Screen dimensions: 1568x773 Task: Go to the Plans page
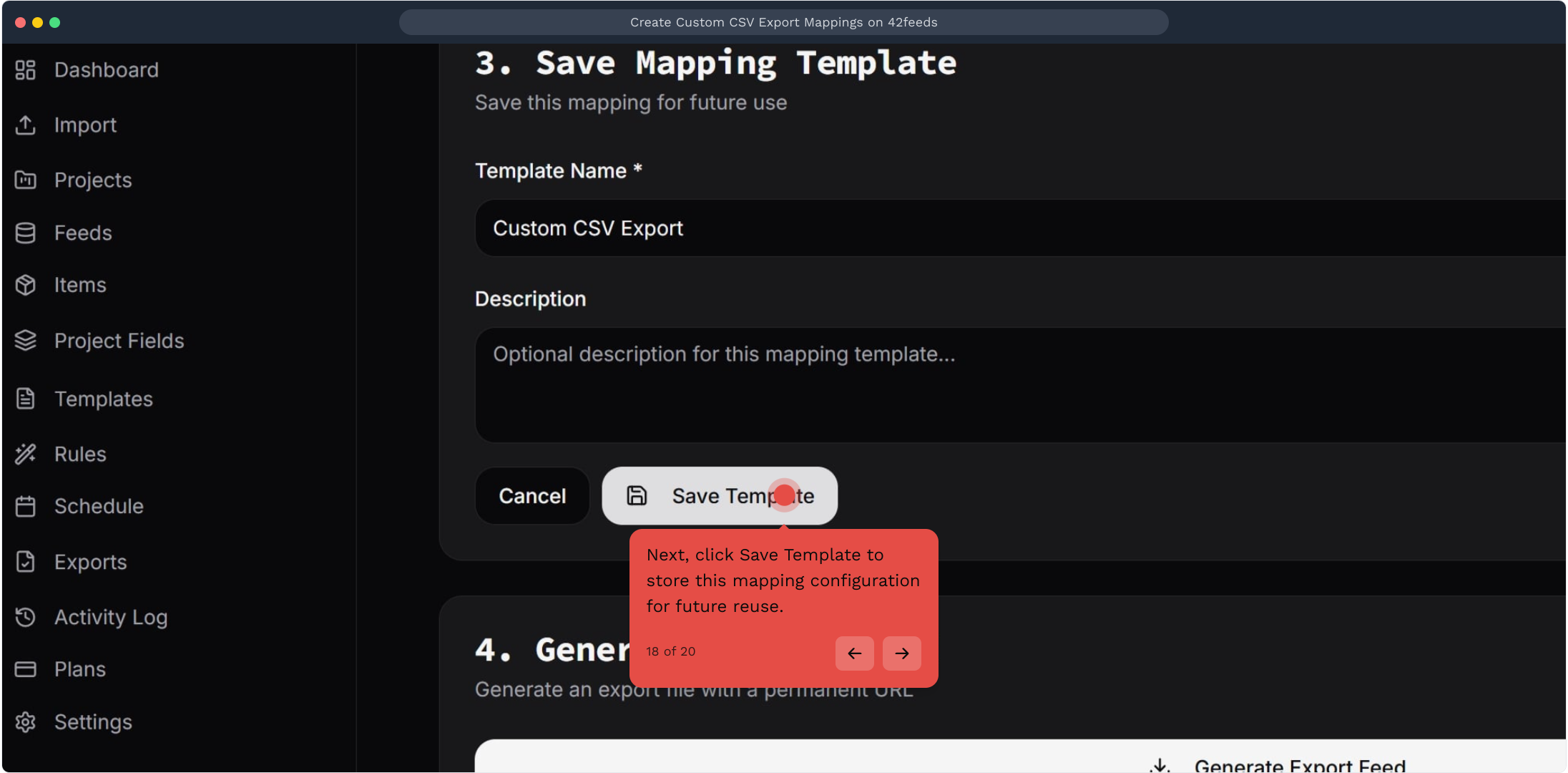[79, 669]
